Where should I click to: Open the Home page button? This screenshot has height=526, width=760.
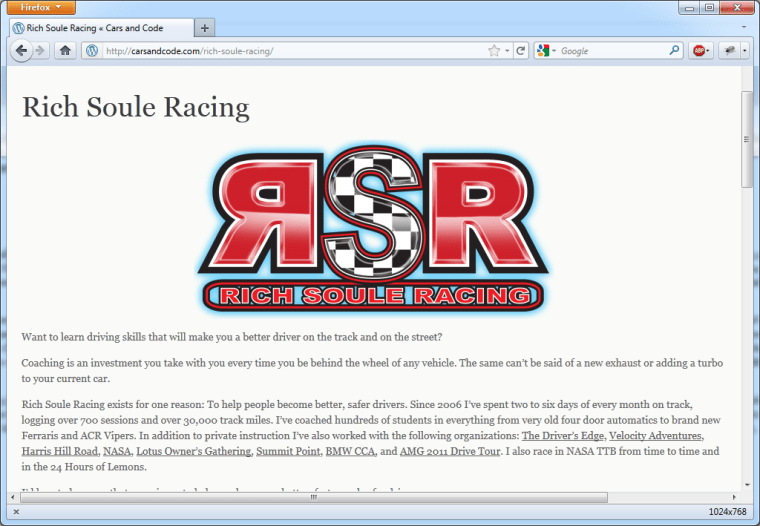[x=65, y=50]
